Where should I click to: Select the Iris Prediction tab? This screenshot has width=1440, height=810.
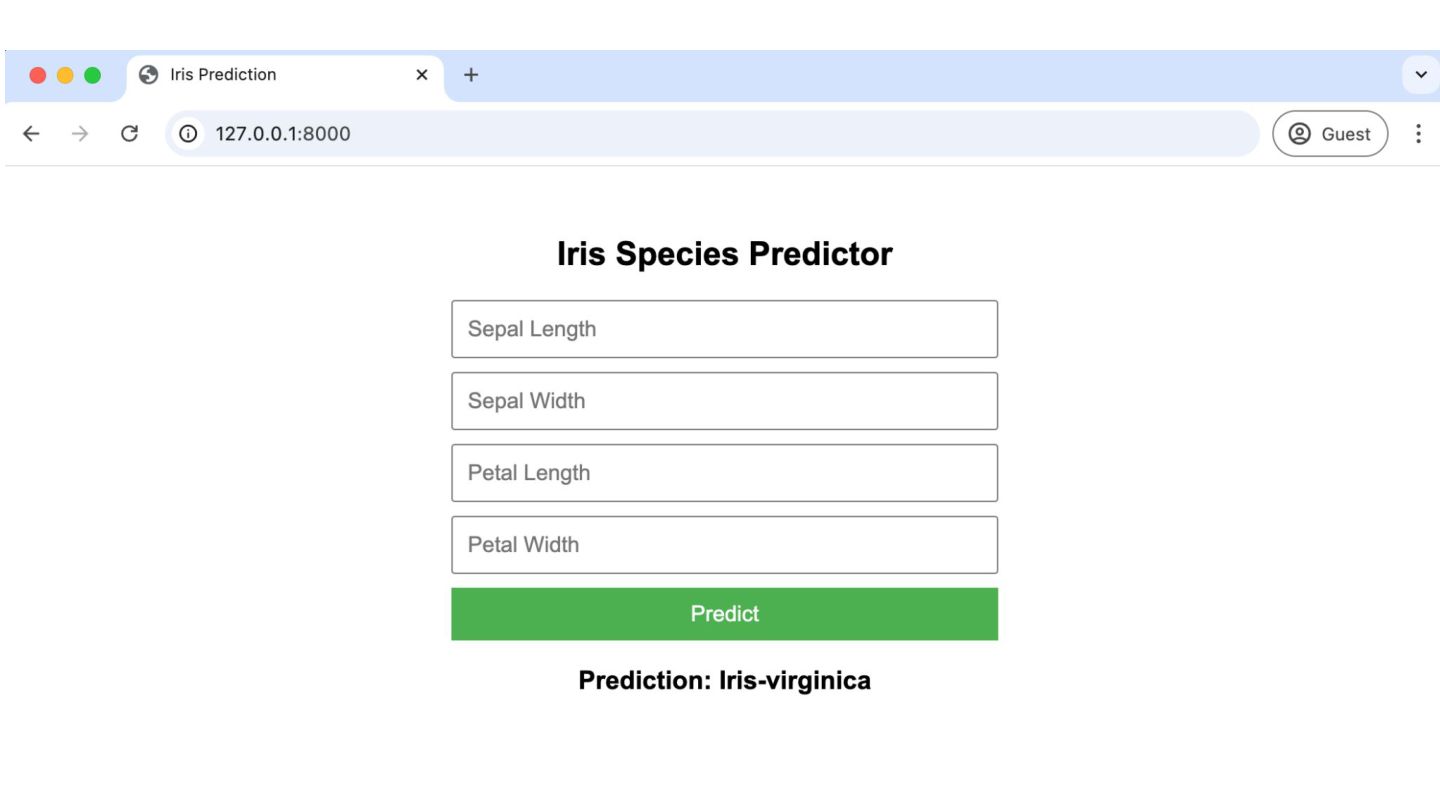pyautogui.click(x=270, y=75)
